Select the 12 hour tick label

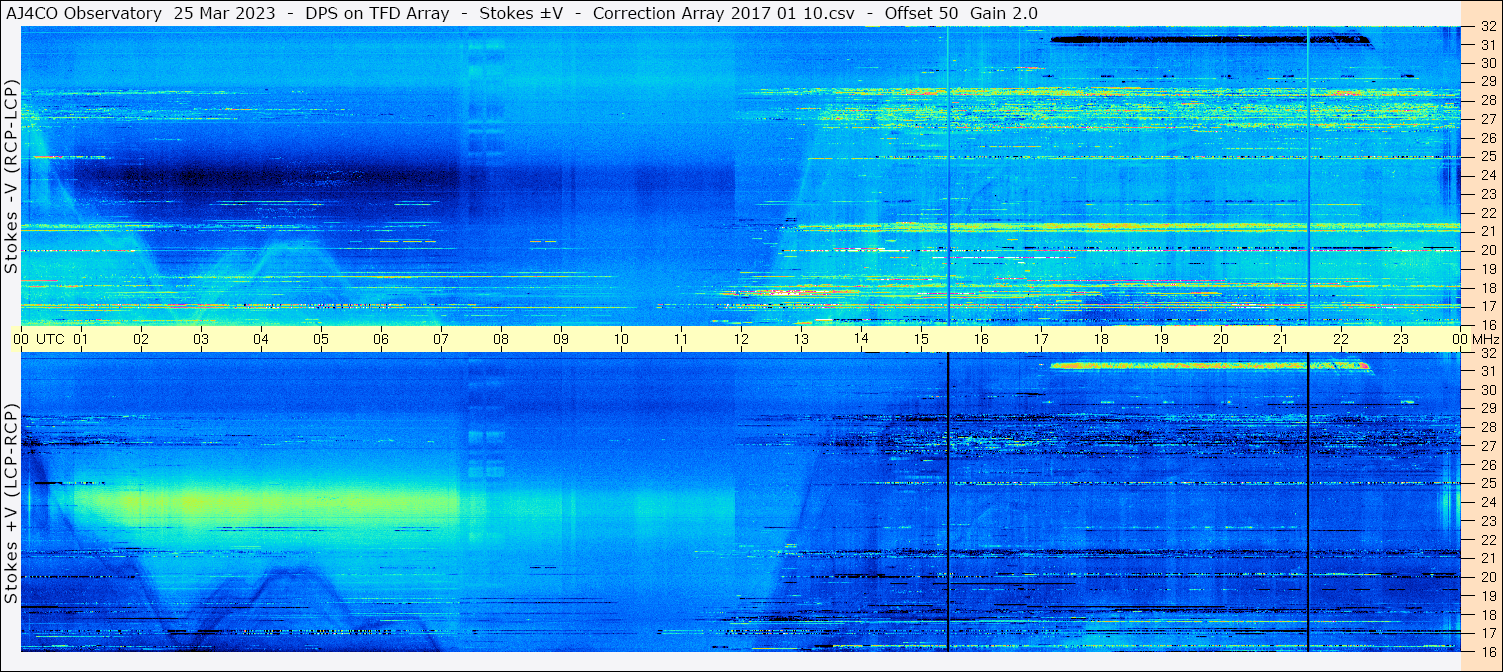click(x=741, y=339)
